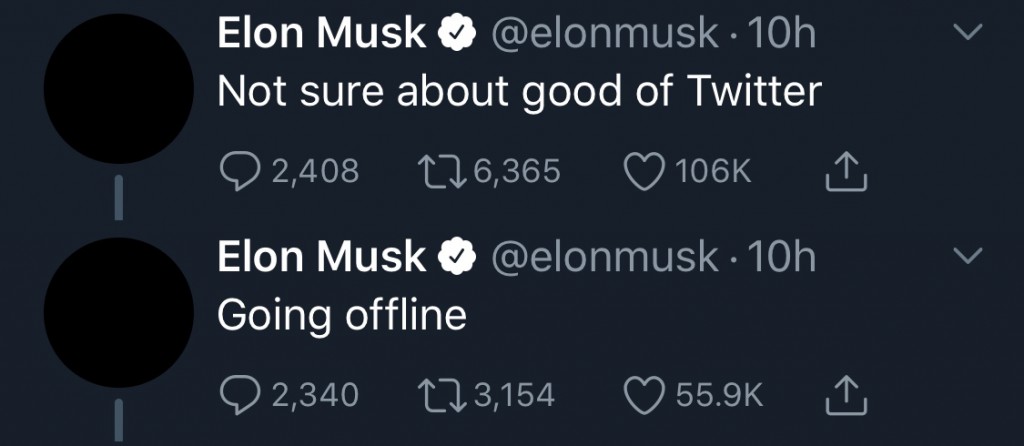1024x446 pixels.
Task: Open @elonmusk handle in 'Going offline' tweet
Action: [x=605, y=258]
